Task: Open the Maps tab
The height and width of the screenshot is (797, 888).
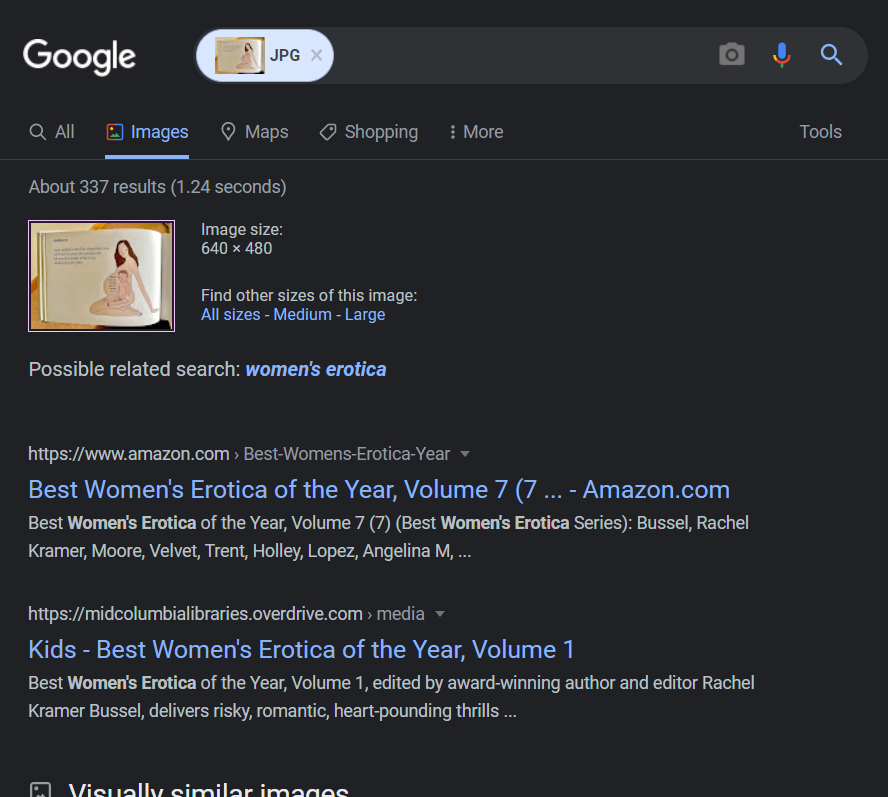Action: tap(254, 132)
